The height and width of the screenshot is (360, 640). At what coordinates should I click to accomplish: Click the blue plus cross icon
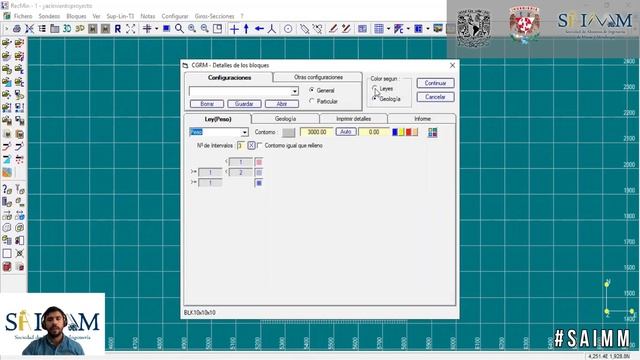[x=234, y=29]
